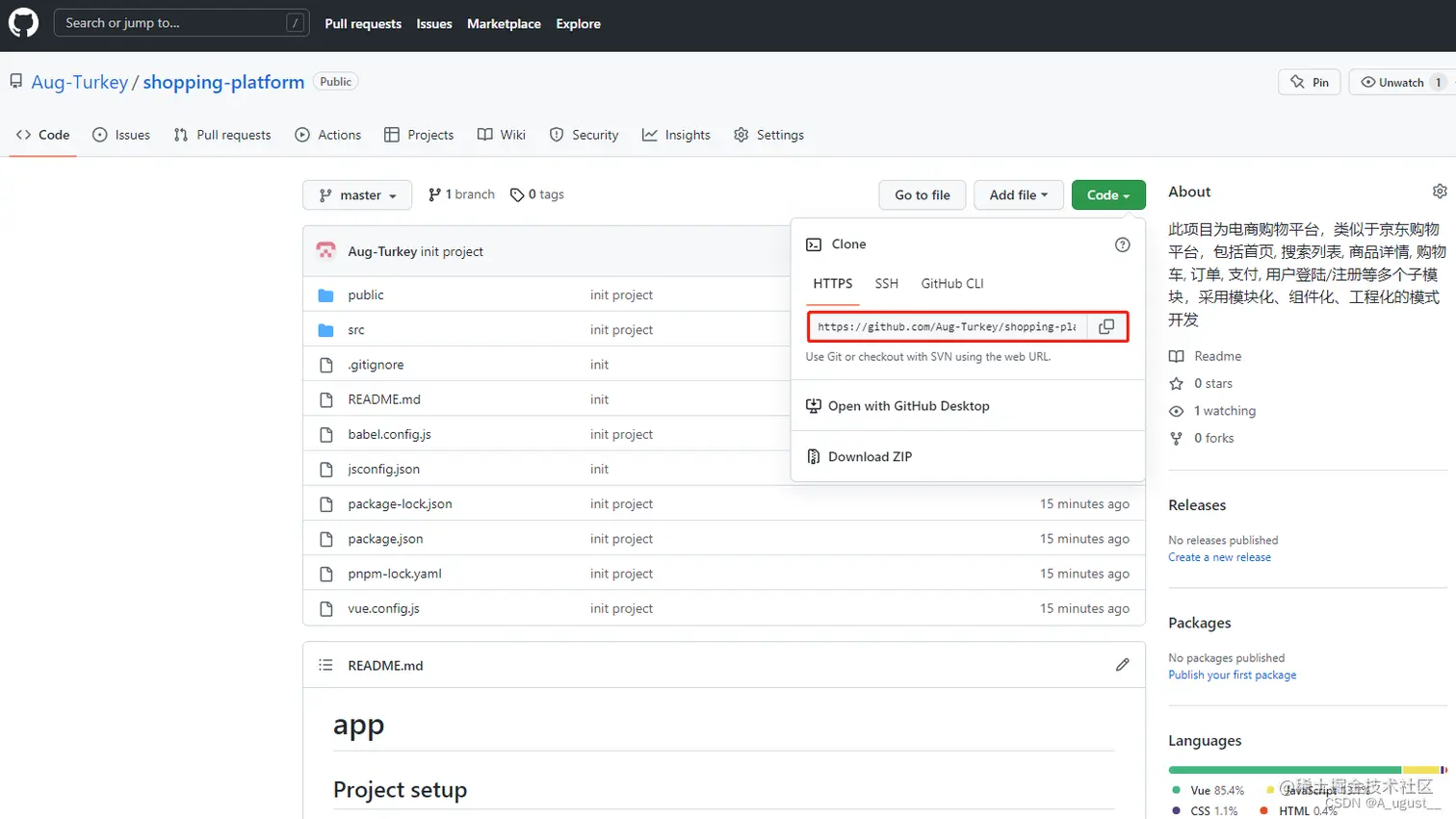The image size is (1456, 819).
Task: Click Go to file button
Action: click(x=923, y=195)
